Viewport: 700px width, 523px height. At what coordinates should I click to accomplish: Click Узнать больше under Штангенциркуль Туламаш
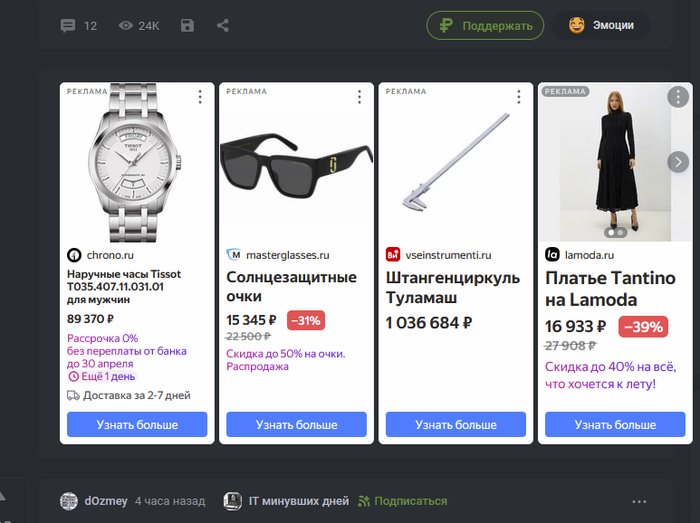(455, 425)
